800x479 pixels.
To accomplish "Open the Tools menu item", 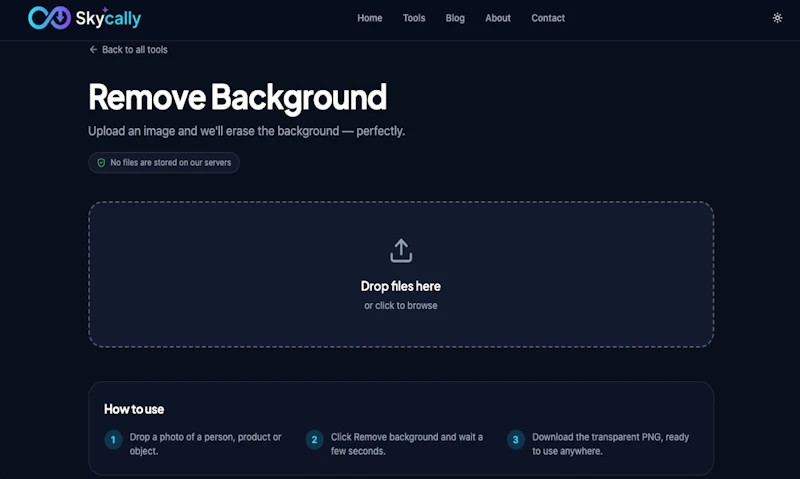I will [x=414, y=18].
